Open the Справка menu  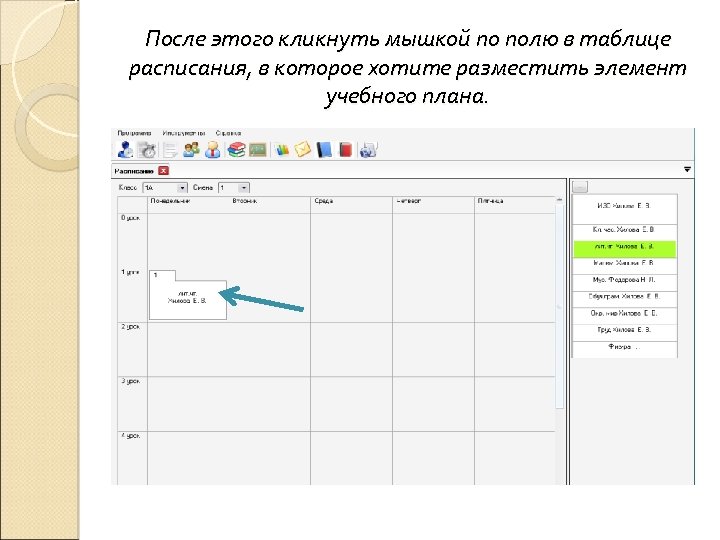click(x=228, y=133)
